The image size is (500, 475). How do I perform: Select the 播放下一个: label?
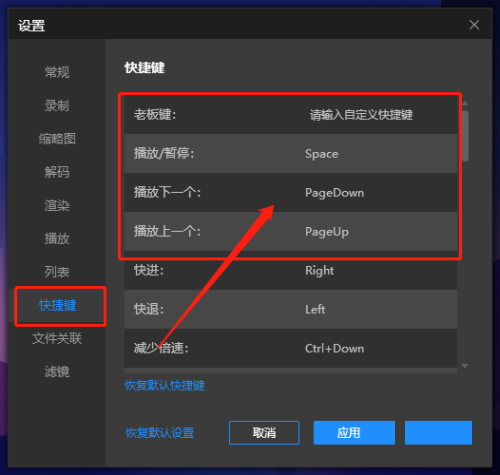pos(167,193)
